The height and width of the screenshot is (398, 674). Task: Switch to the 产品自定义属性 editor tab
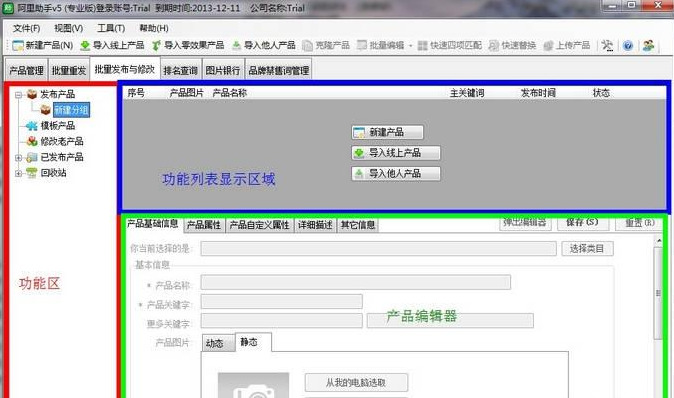coord(259,225)
